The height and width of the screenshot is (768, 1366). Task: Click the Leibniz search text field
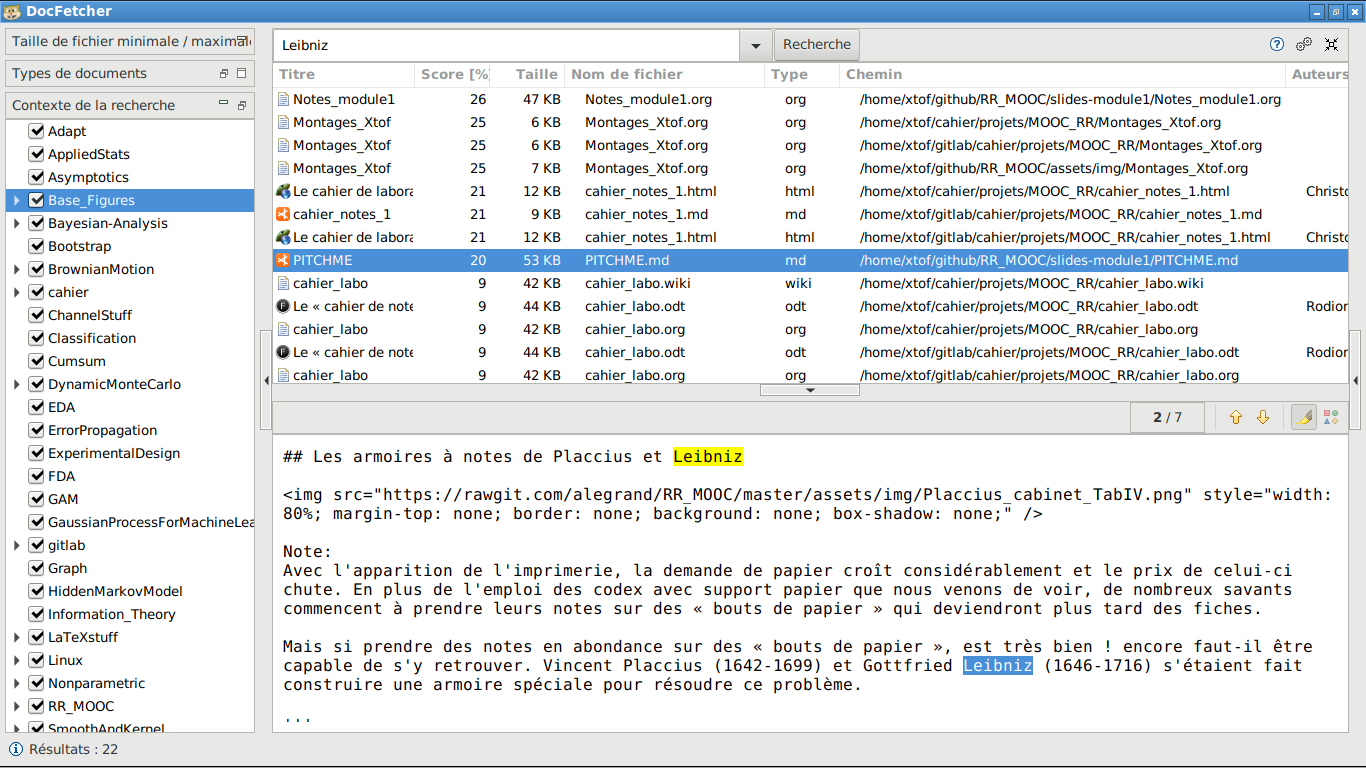pos(505,45)
